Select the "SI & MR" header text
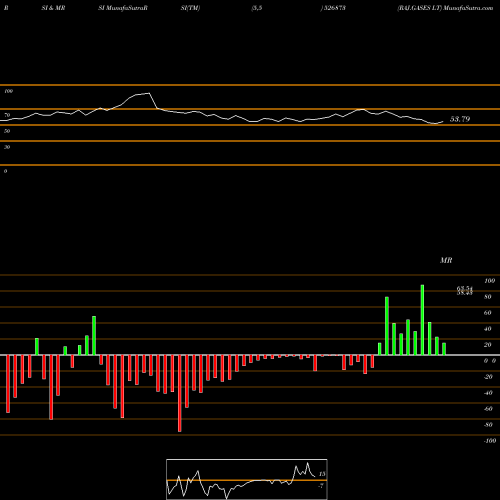 coord(53,8)
